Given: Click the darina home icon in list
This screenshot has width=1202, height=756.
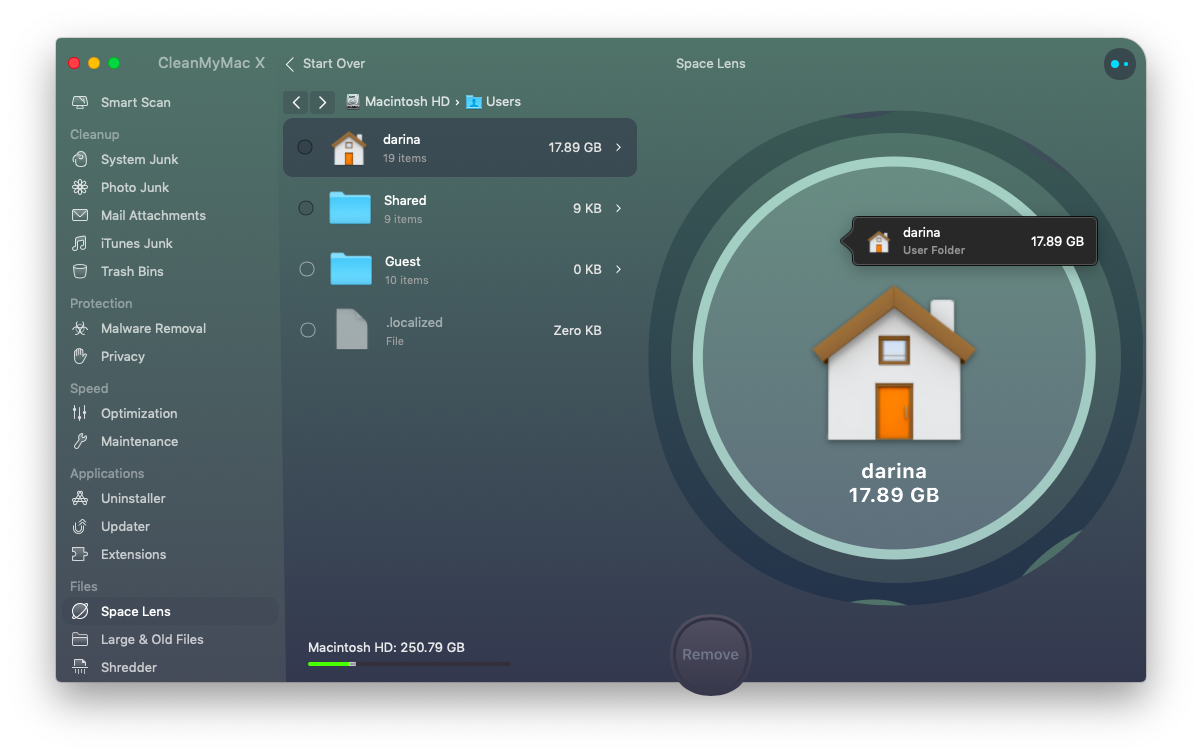Looking at the screenshot, I should tap(349, 148).
